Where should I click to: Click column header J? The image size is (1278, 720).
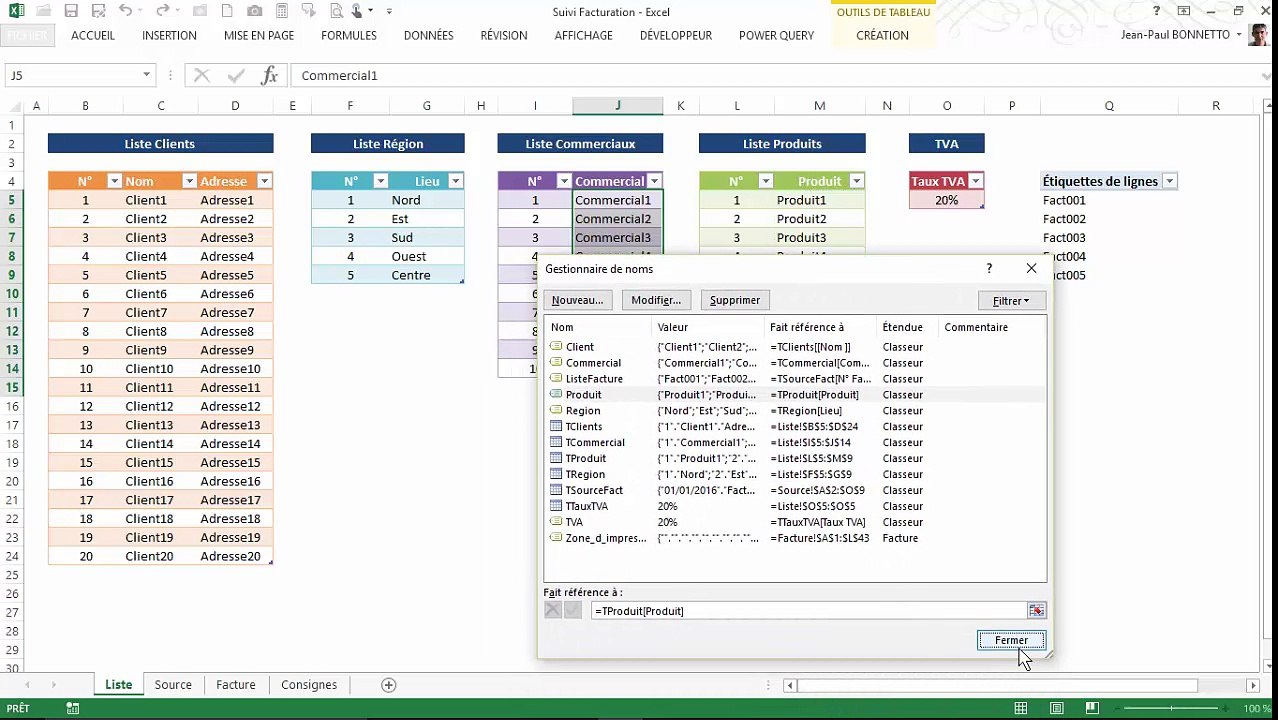point(617,106)
